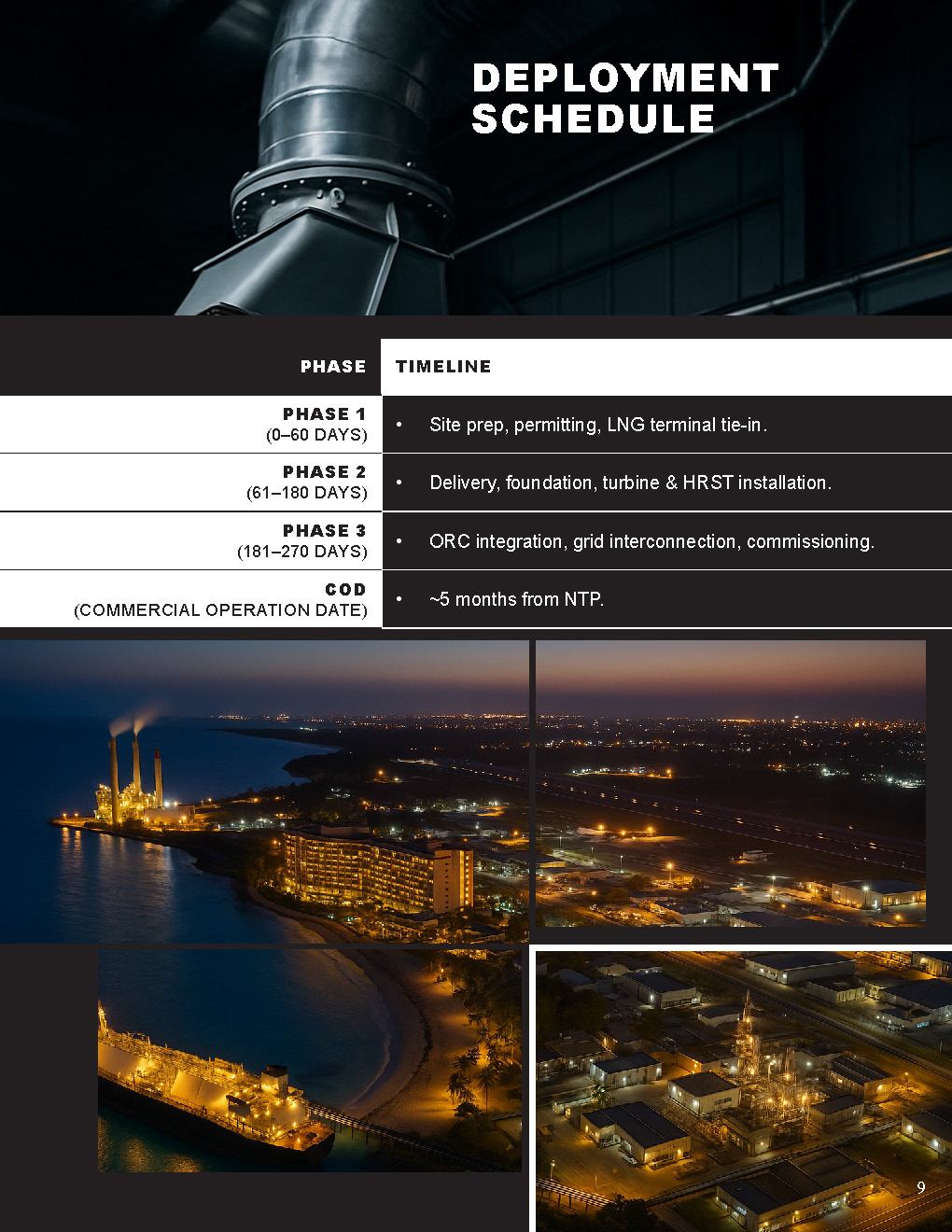
Task: Click the industrial facility aerial photo
Action: (x=744, y=1092)
